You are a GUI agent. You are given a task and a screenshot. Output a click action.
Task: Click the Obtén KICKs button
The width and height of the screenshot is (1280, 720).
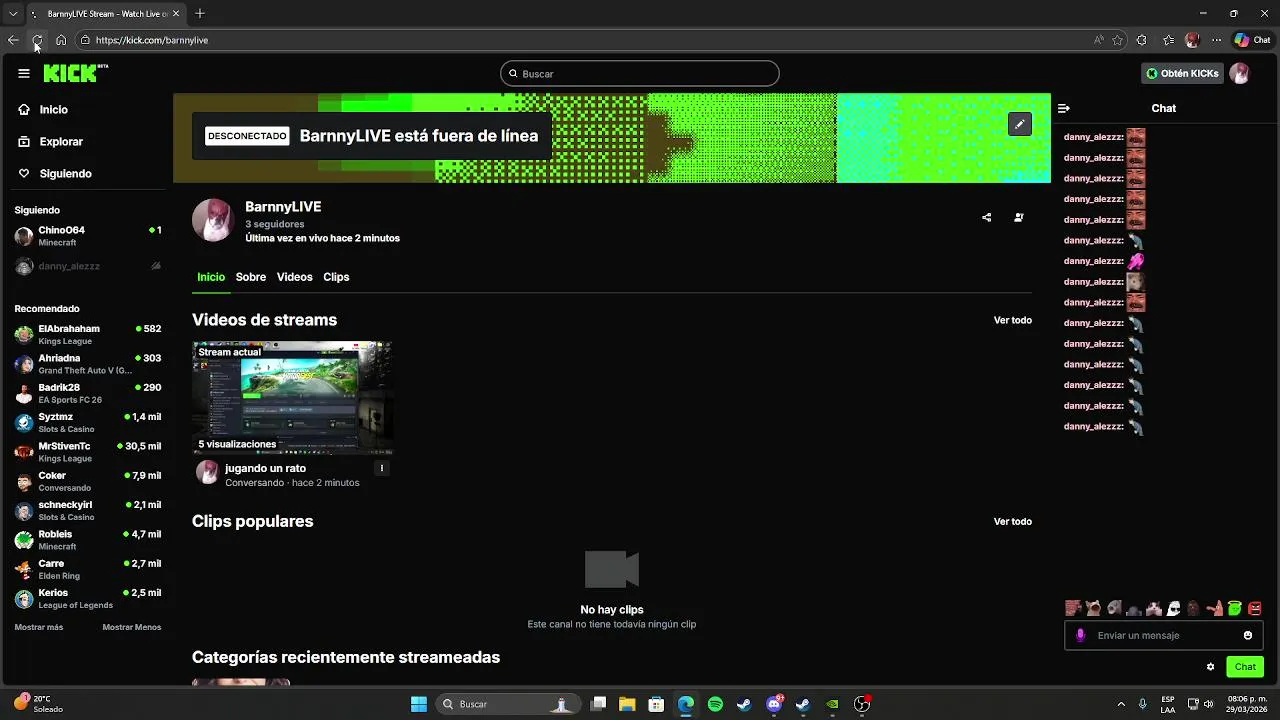1182,74
